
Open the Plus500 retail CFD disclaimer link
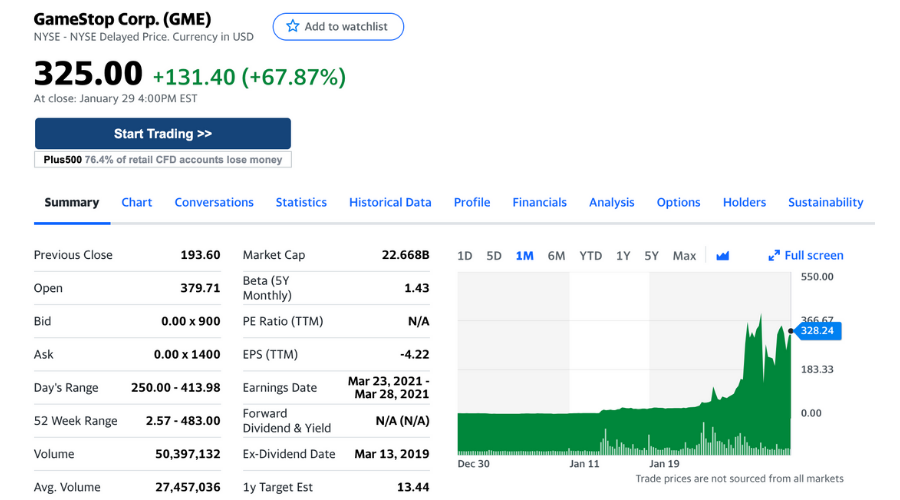coord(163,160)
